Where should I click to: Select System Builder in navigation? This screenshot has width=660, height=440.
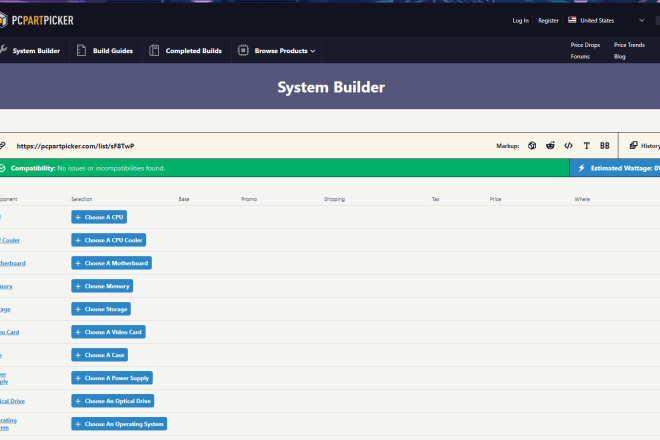pos(31,51)
